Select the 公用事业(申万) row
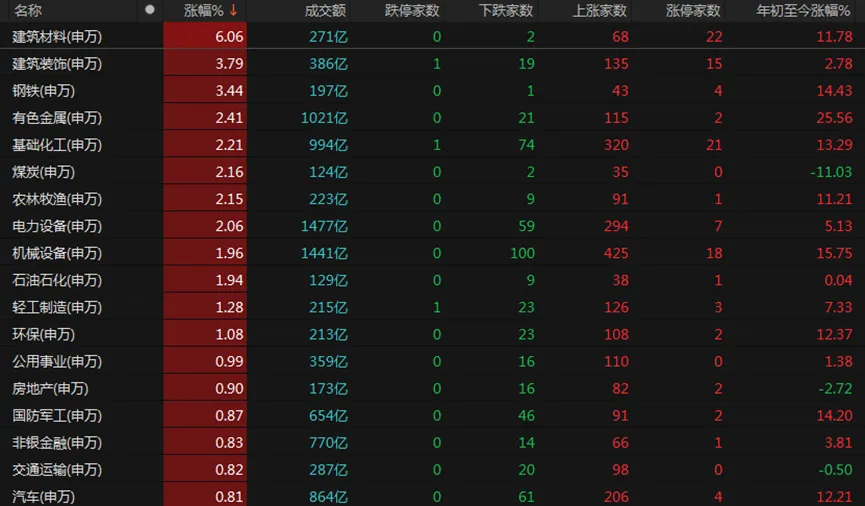 point(432,361)
